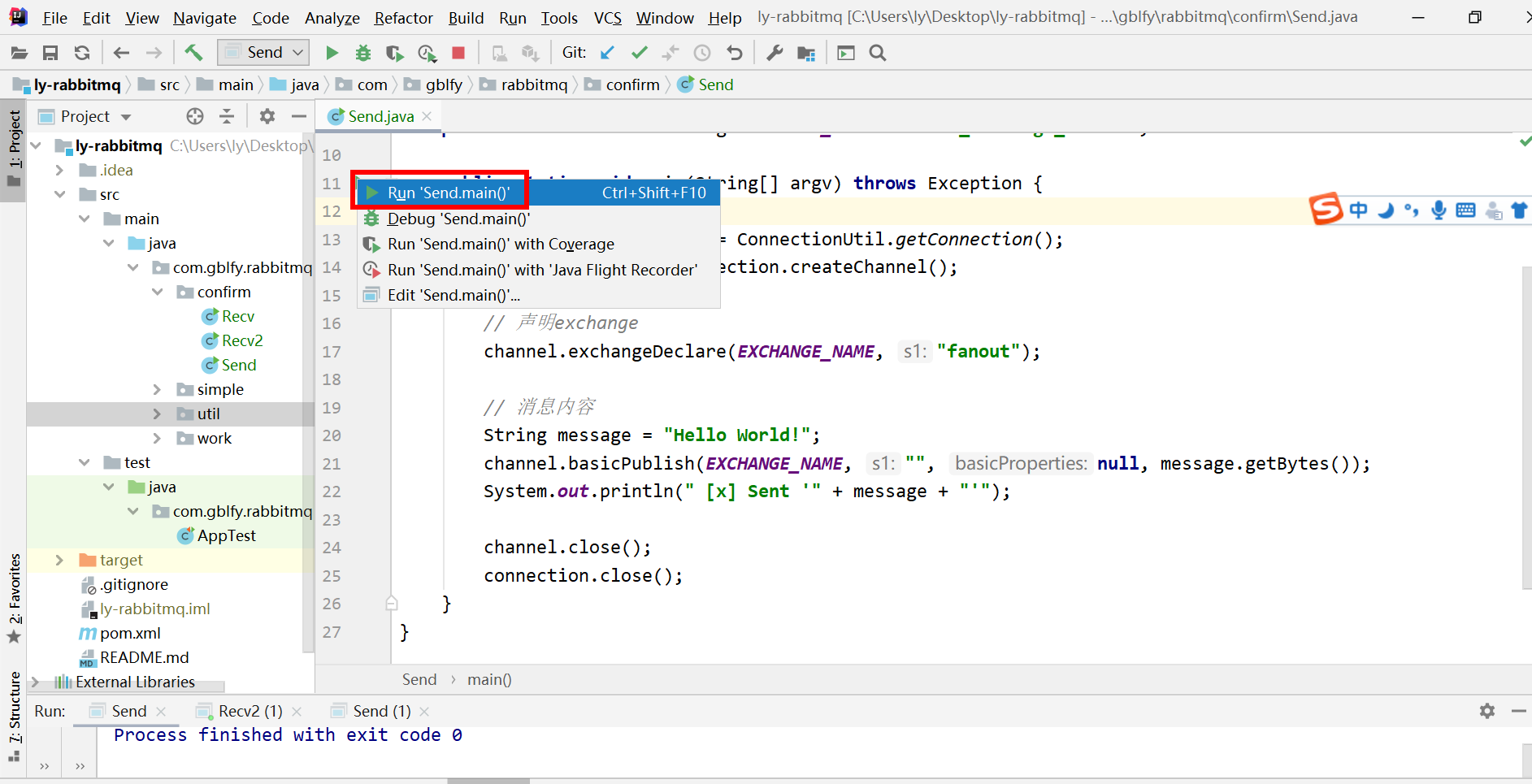This screenshot has height=784, width=1532.
Task: Select Run 'Send.main()' with Coverage
Action: pos(539,244)
